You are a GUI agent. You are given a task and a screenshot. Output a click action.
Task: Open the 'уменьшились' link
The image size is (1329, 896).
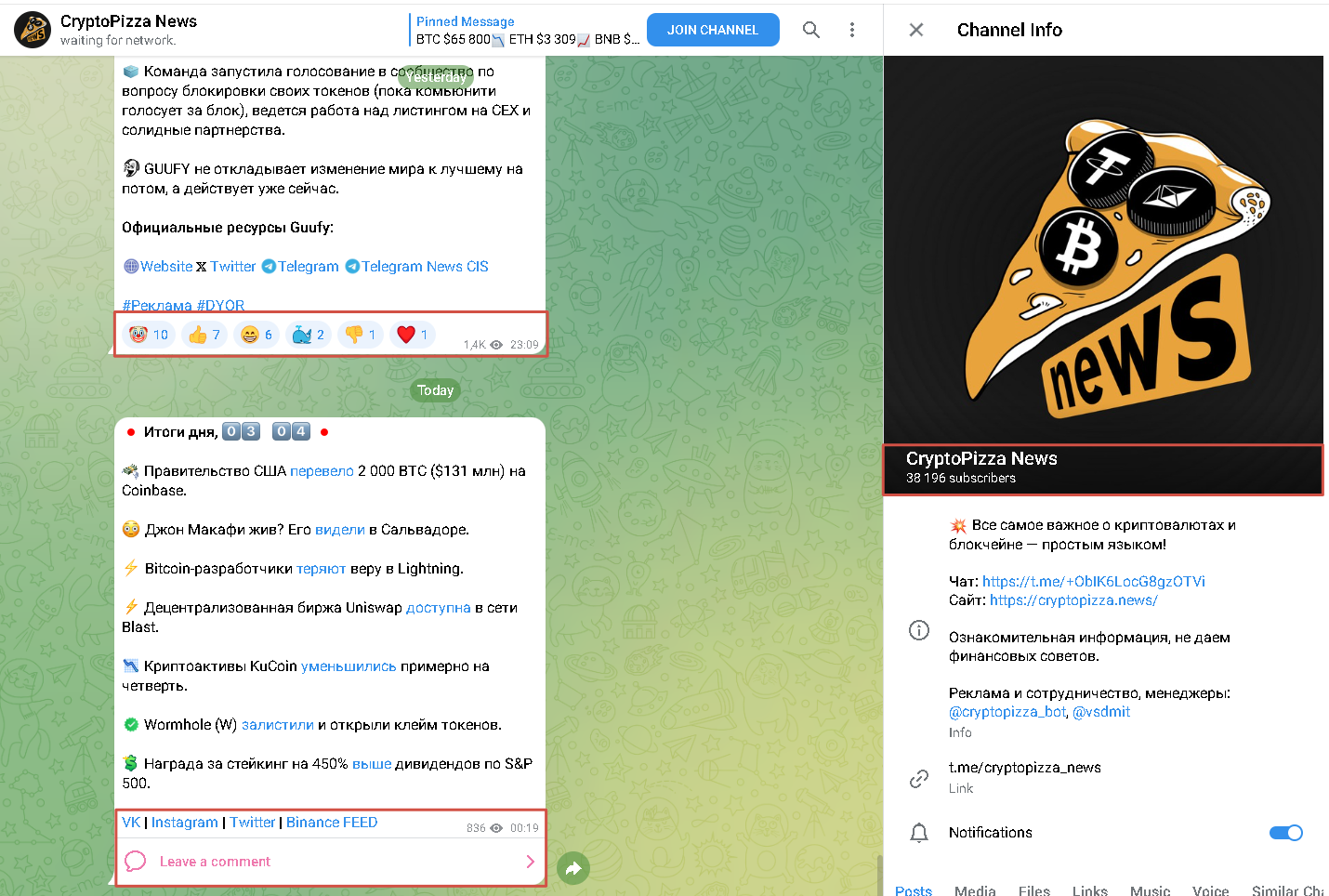tap(349, 666)
